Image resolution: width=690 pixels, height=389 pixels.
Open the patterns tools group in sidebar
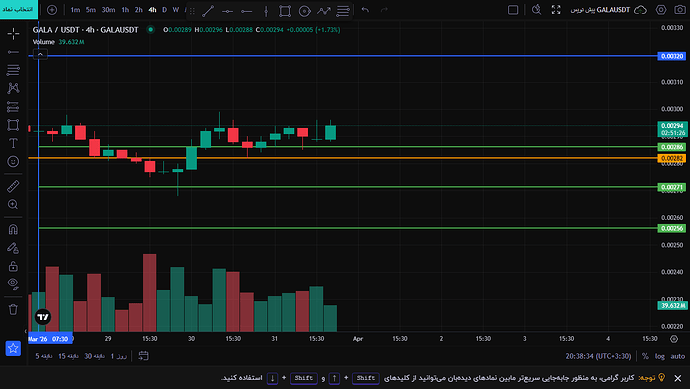(x=13, y=88)
